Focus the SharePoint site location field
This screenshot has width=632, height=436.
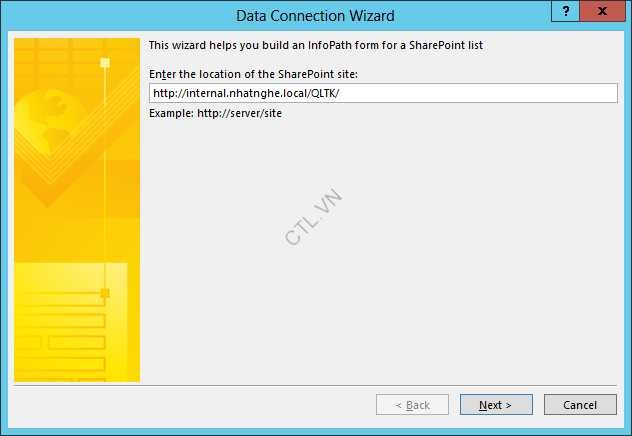click(x=383, y=93)
